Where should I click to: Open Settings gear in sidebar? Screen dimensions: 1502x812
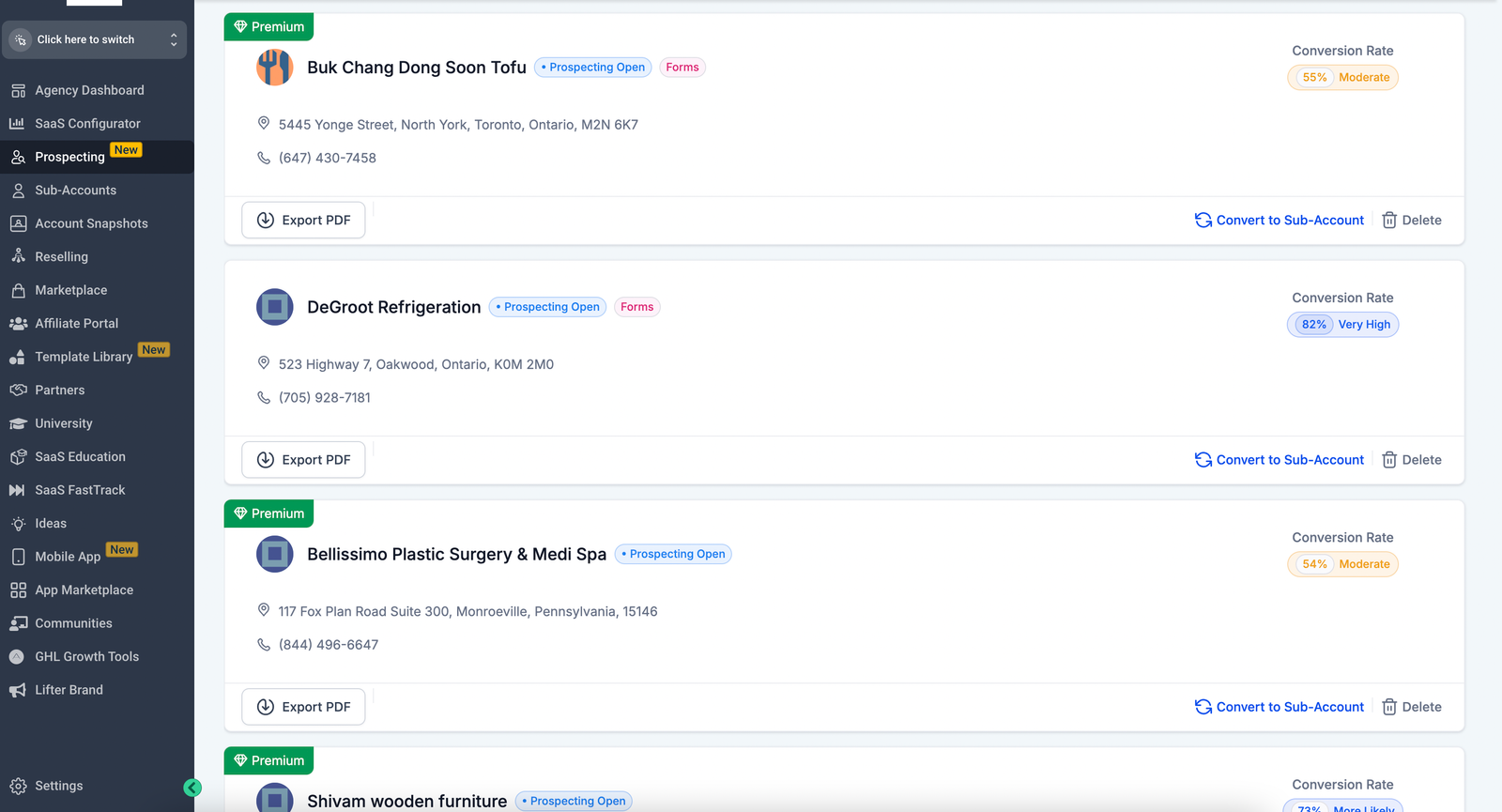click(x=18, y=786)
